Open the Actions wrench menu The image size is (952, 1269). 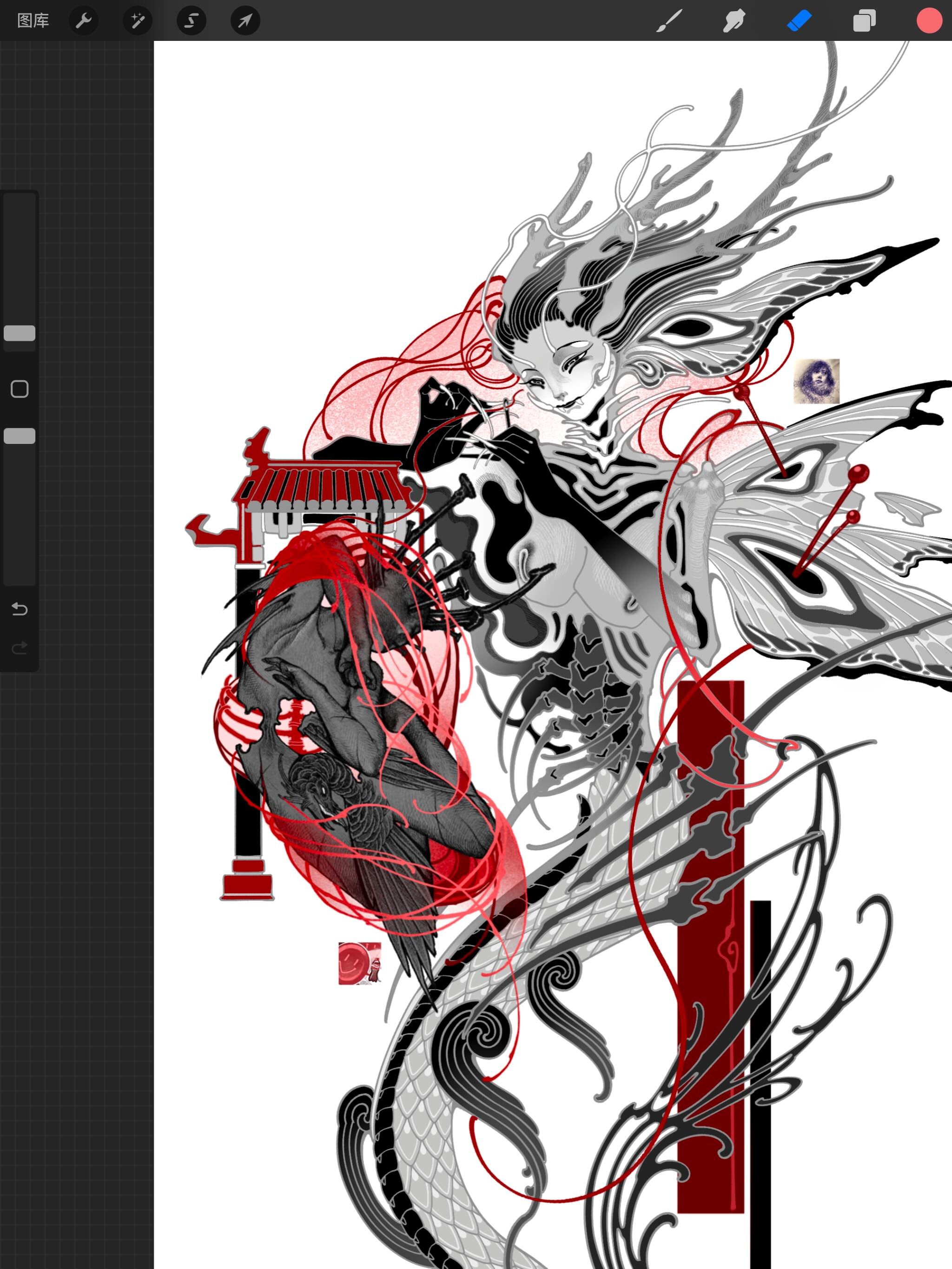pos(84,20)
